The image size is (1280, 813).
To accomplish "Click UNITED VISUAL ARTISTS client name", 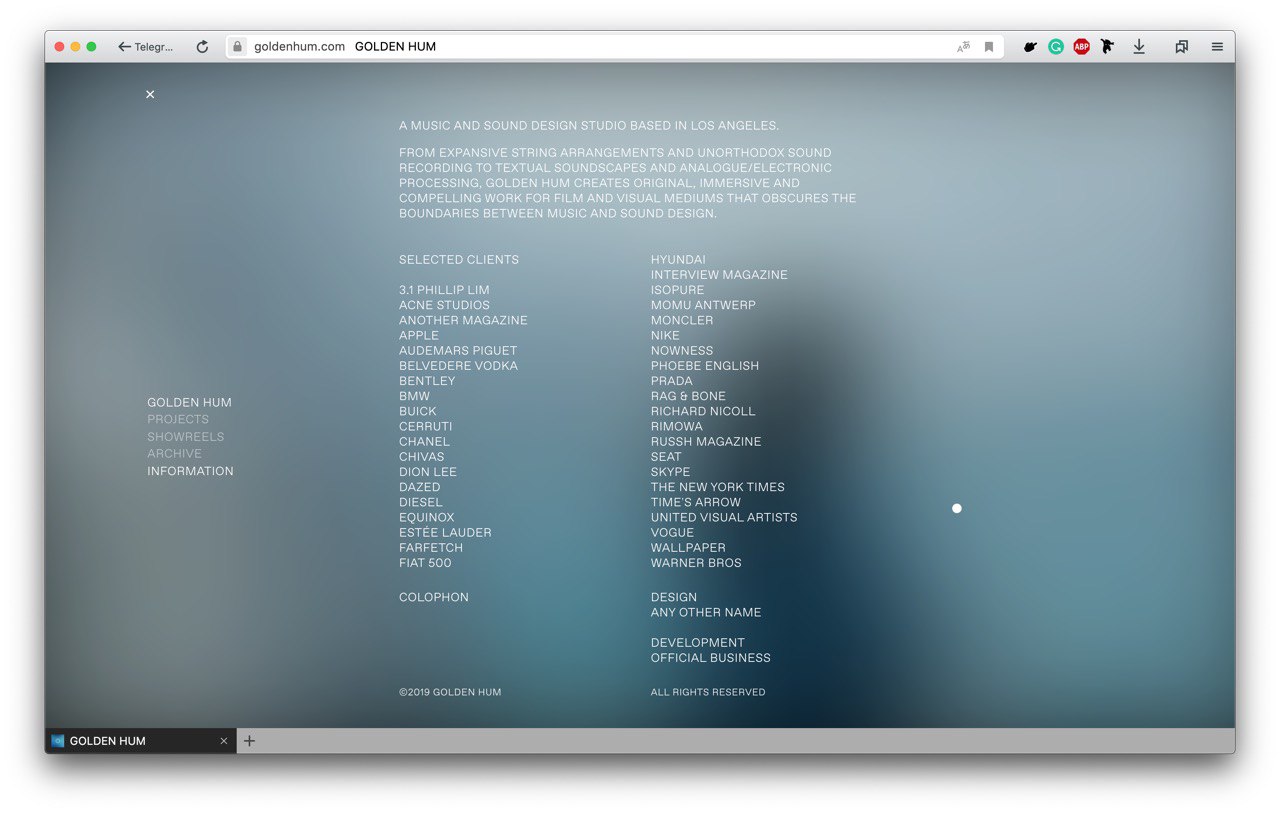I will (724, 518).
